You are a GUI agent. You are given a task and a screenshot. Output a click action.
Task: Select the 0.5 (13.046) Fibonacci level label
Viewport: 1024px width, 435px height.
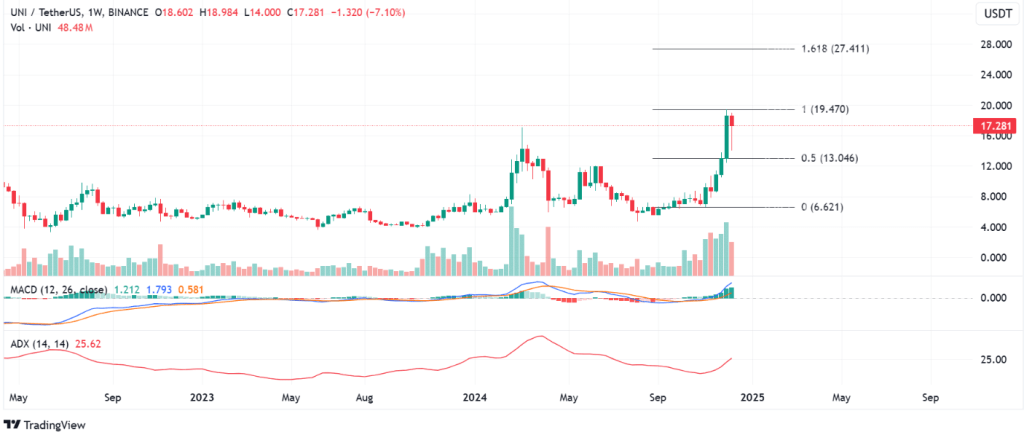(829, 158)
